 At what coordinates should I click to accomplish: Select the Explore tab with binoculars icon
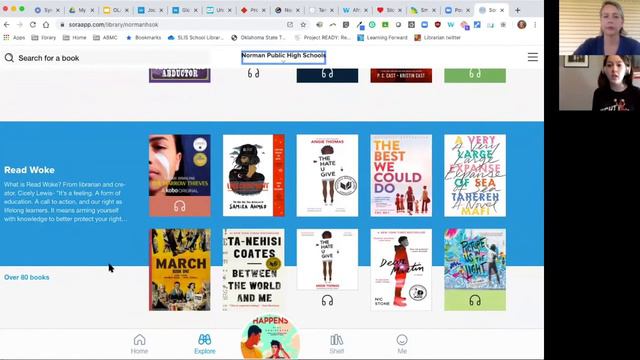tap(204, 344)
